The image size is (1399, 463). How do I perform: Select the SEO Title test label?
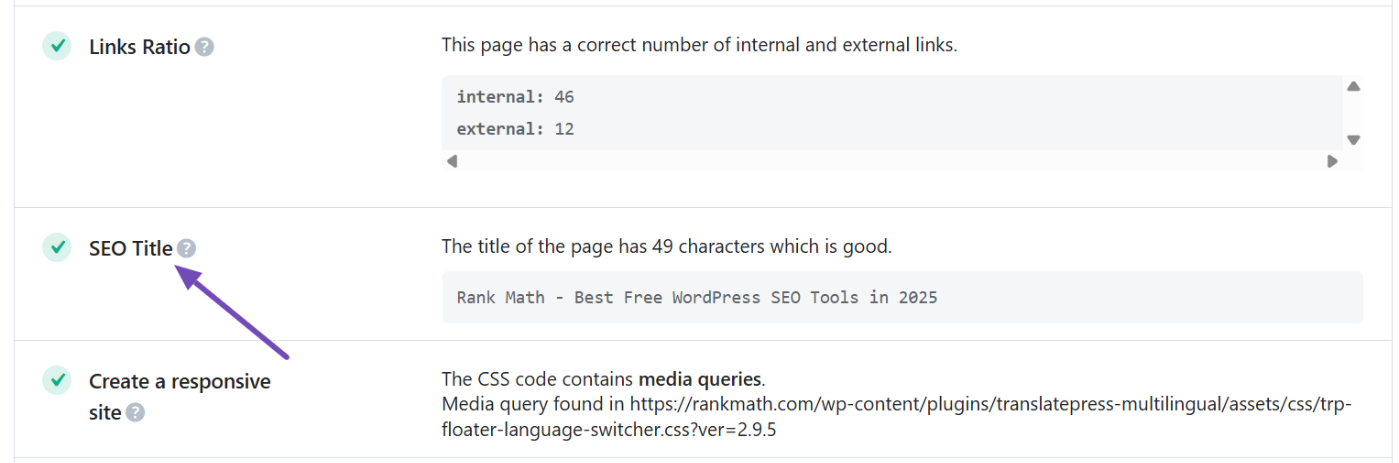[130, 249]
